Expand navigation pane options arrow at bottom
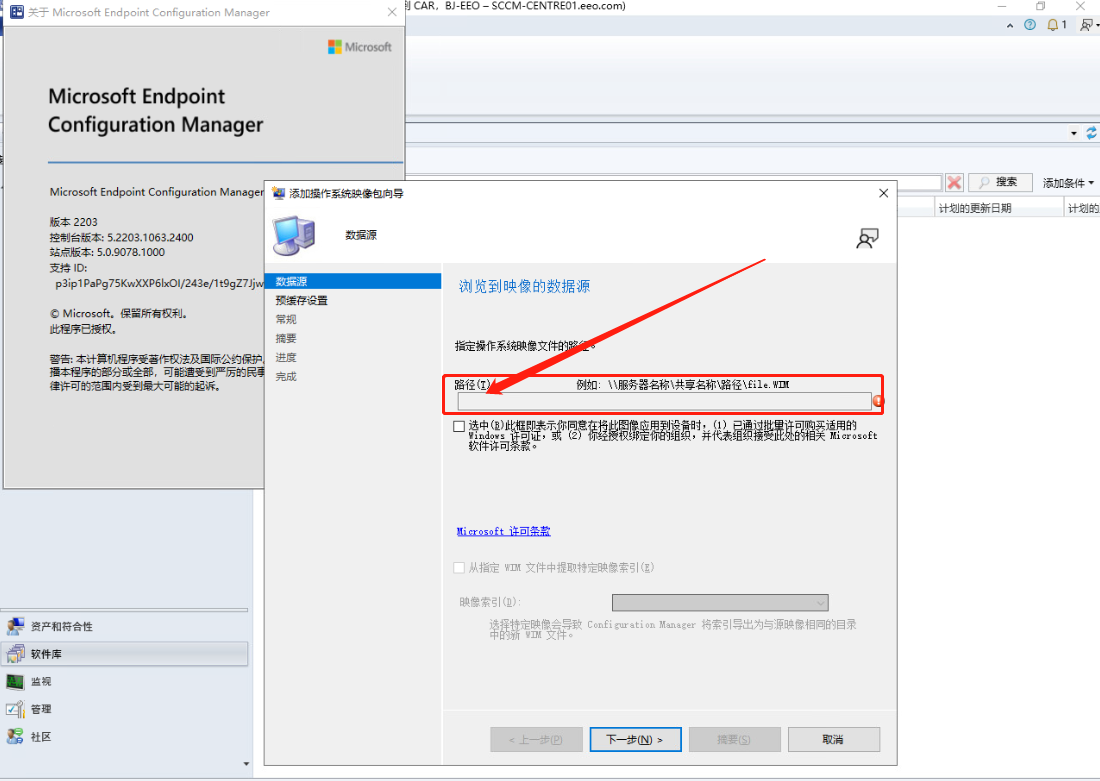Image resolution: width=1100 pixels, height=781 pixels. (246, 763)
